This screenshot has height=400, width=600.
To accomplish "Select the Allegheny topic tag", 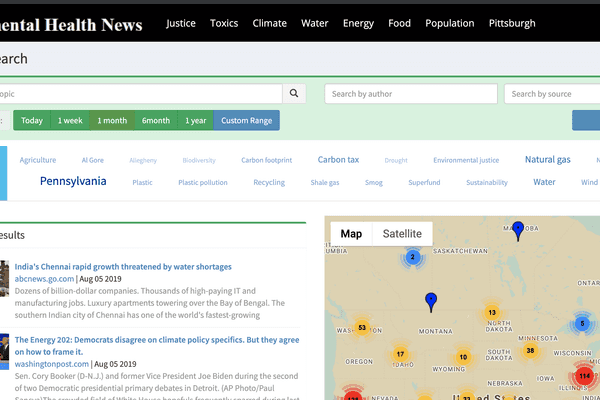I will (x=143, y=160).
